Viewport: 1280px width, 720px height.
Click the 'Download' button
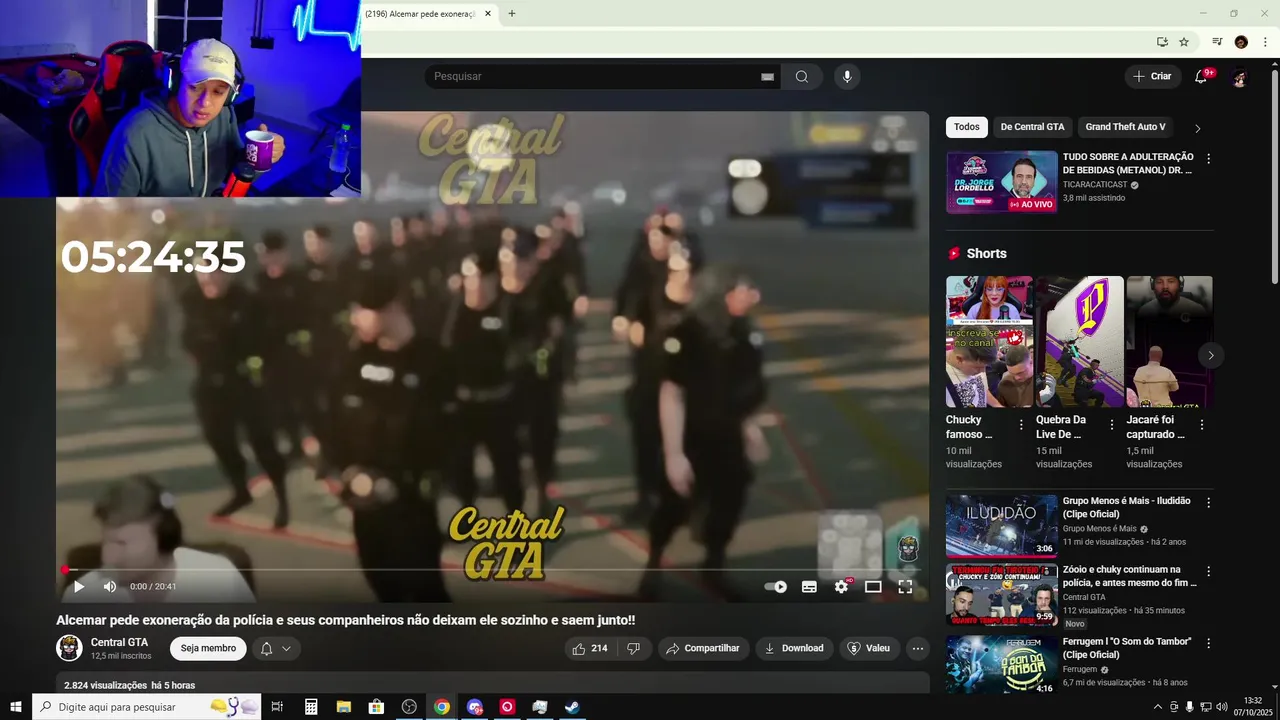click(x=794, y=648)
